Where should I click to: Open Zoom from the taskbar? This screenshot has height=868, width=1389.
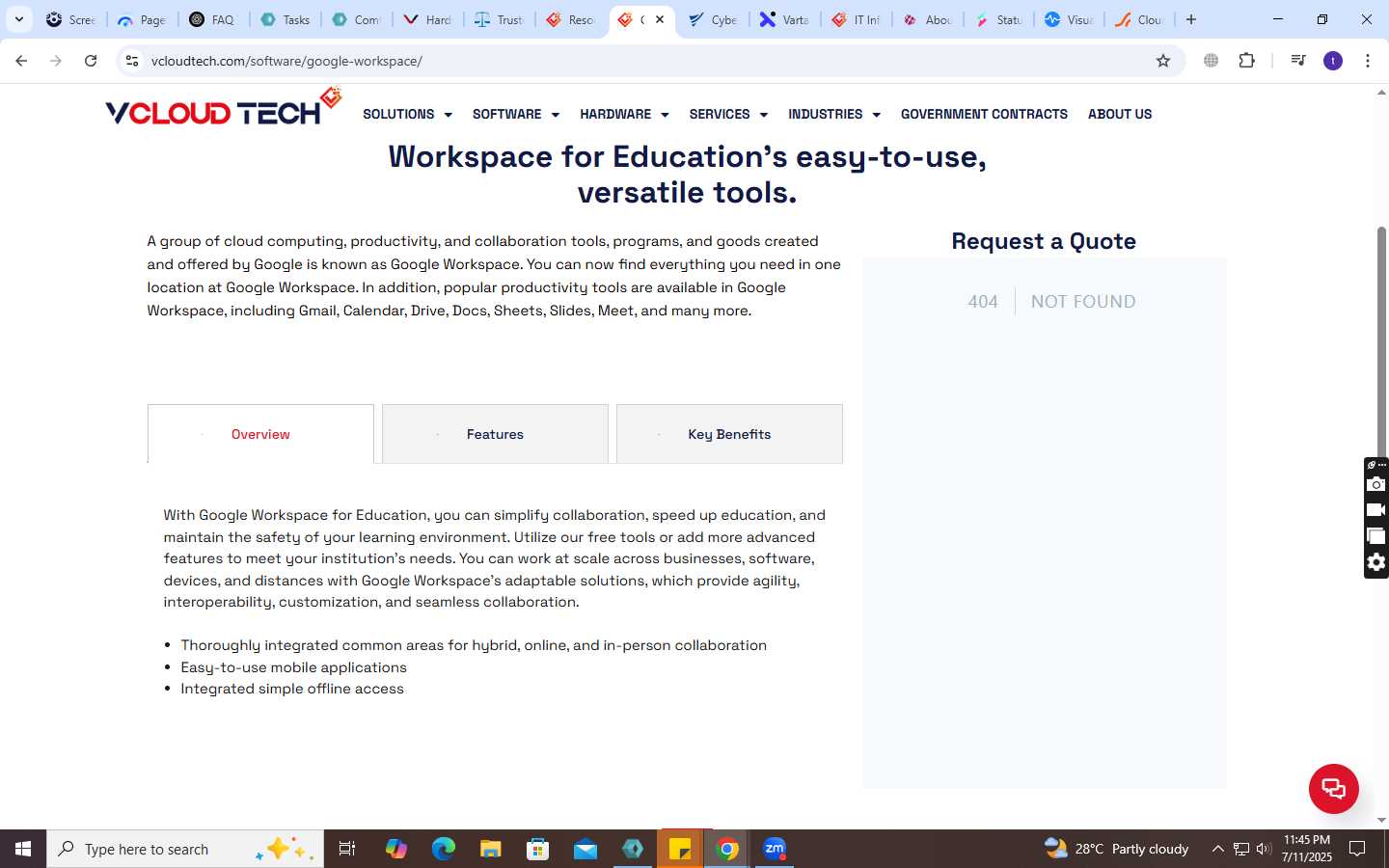click(x=775, y=849)
